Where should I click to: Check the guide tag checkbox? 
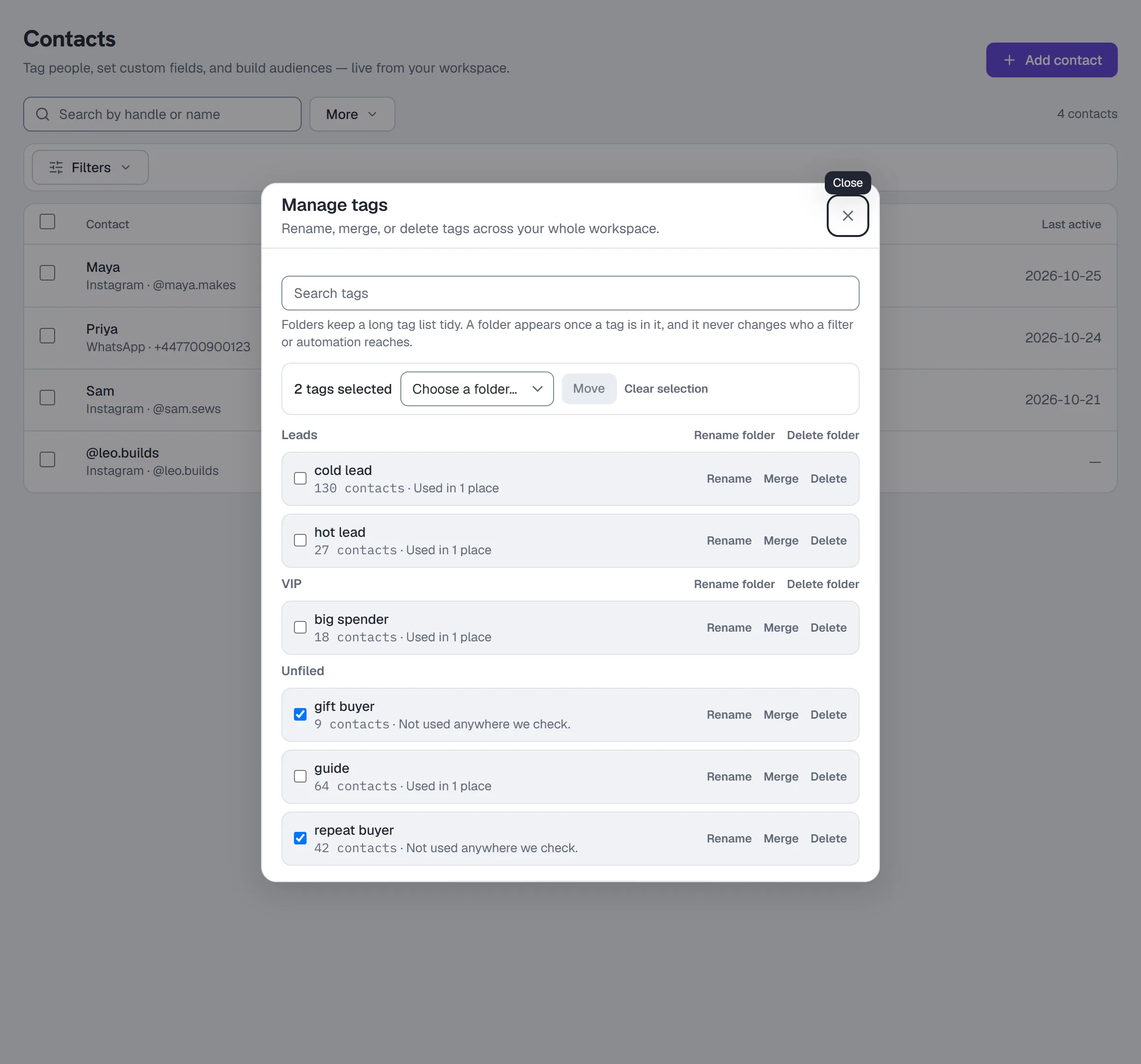[x=300, y=776]
